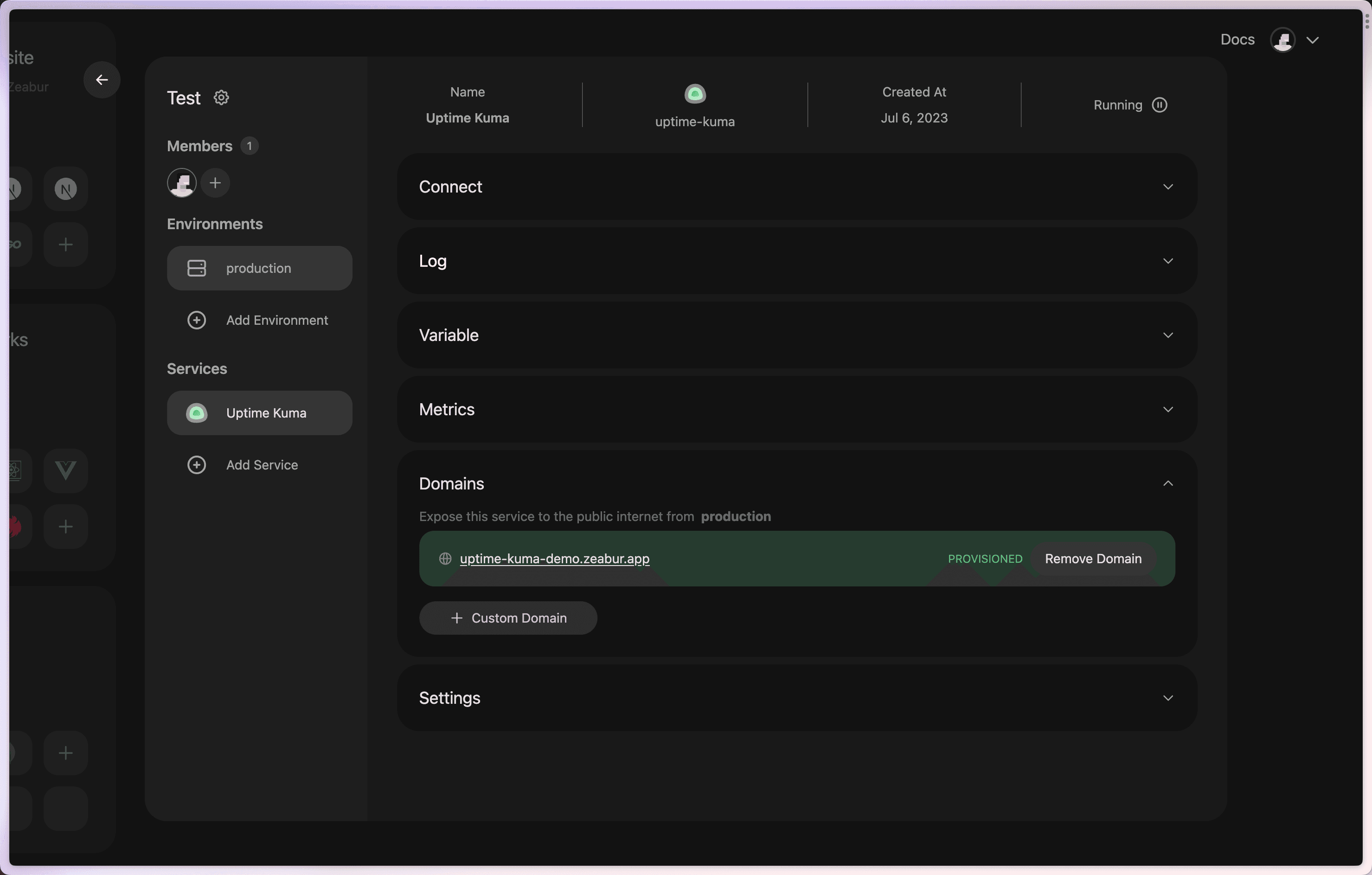The image size is (1372, 875).
Task: Click the Running status text
Action: pos(1117,105)
